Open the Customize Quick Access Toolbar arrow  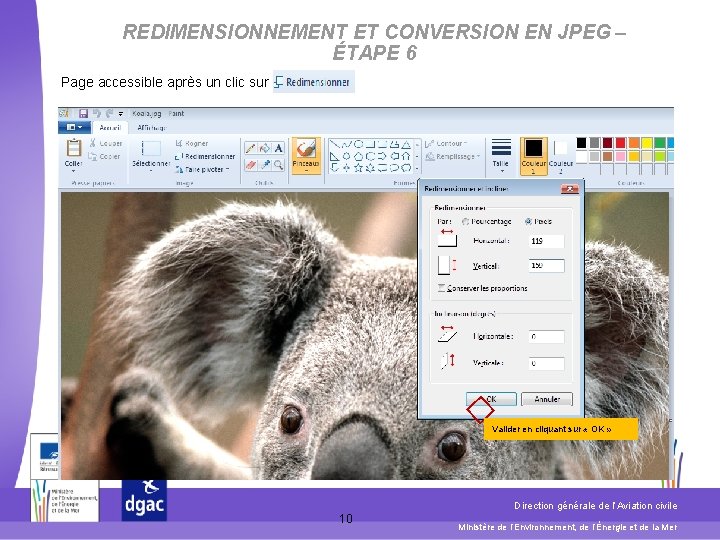pos(121,114)
